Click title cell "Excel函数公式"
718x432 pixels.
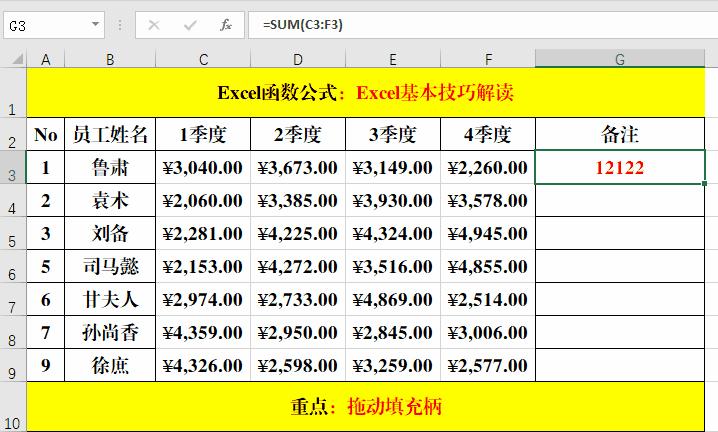click(365, 93)
